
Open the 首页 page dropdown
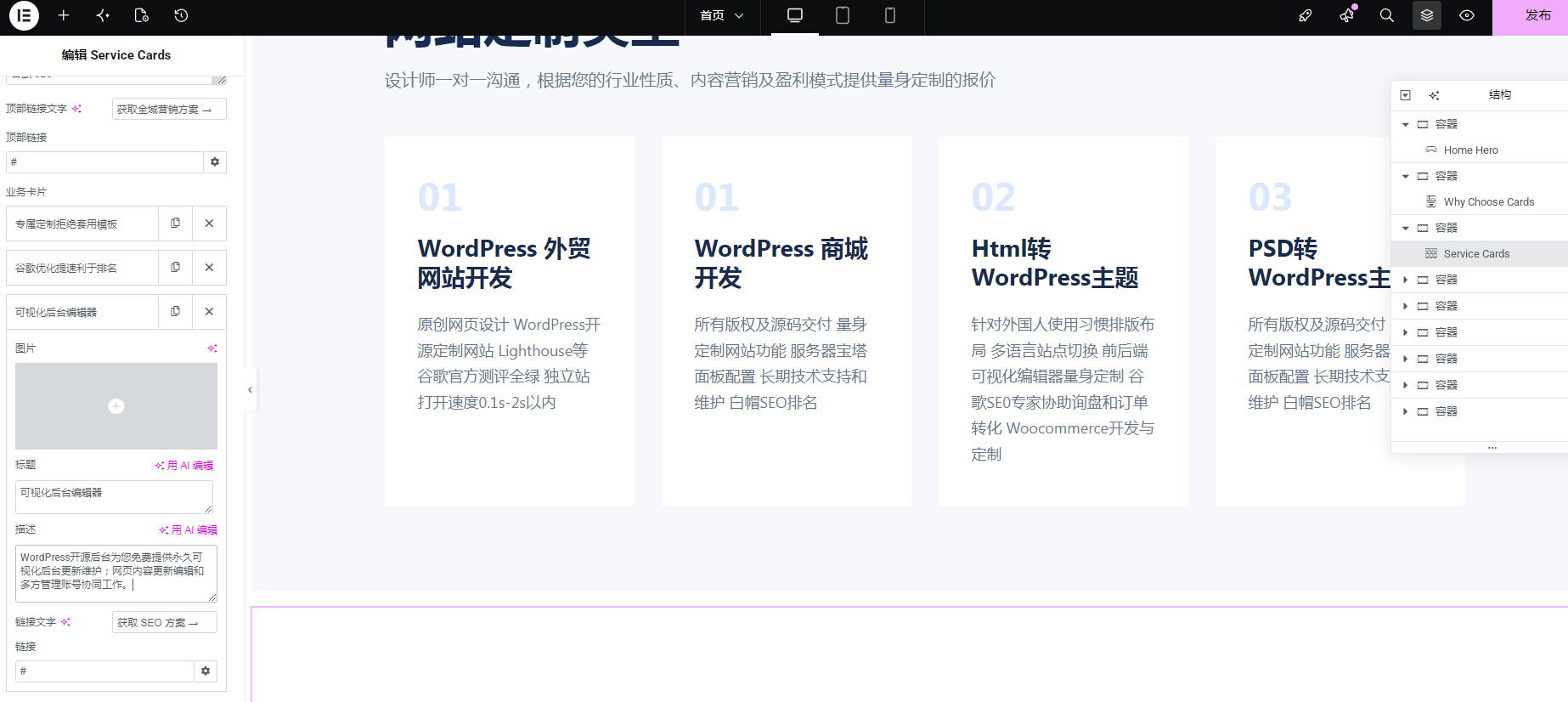(x=722, y=15)
